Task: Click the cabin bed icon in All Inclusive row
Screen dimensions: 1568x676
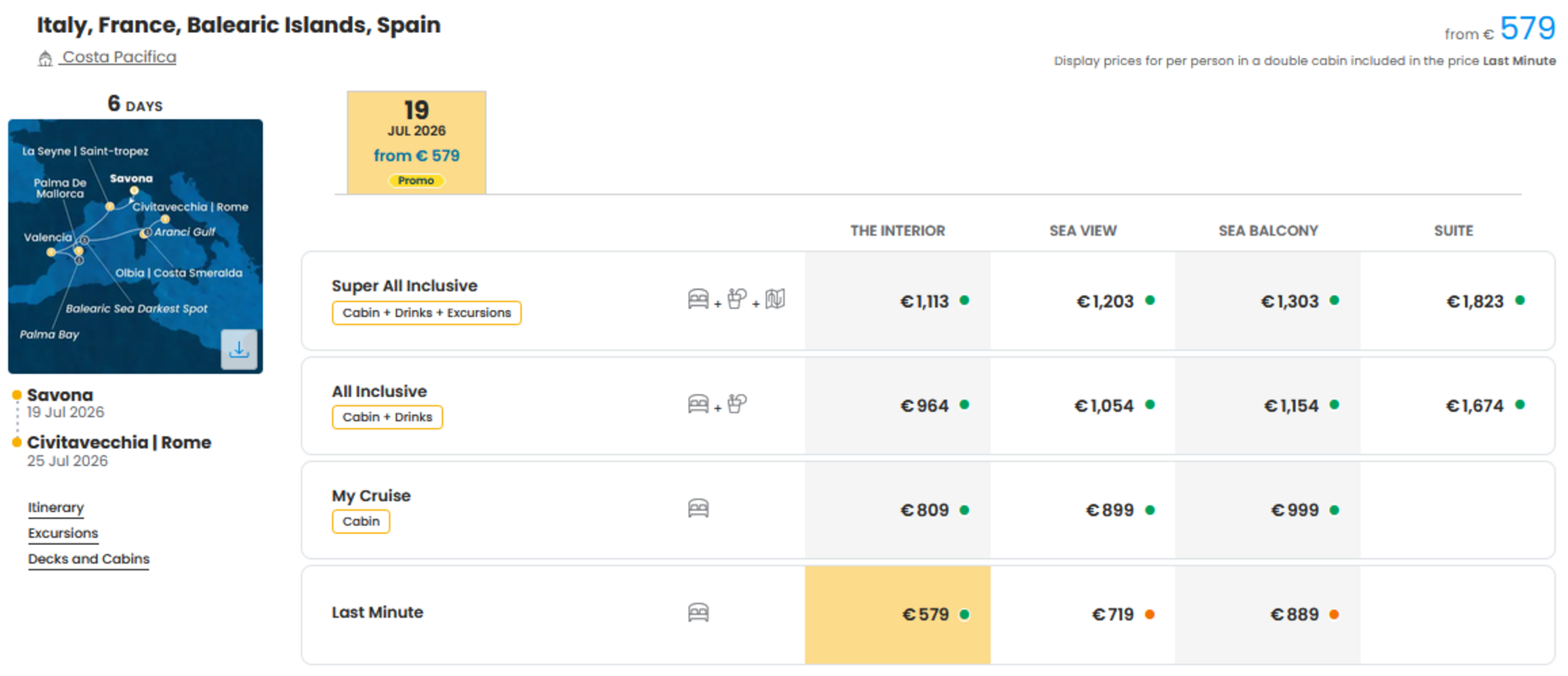Action: pyautogui.click(x=698, y=405)
